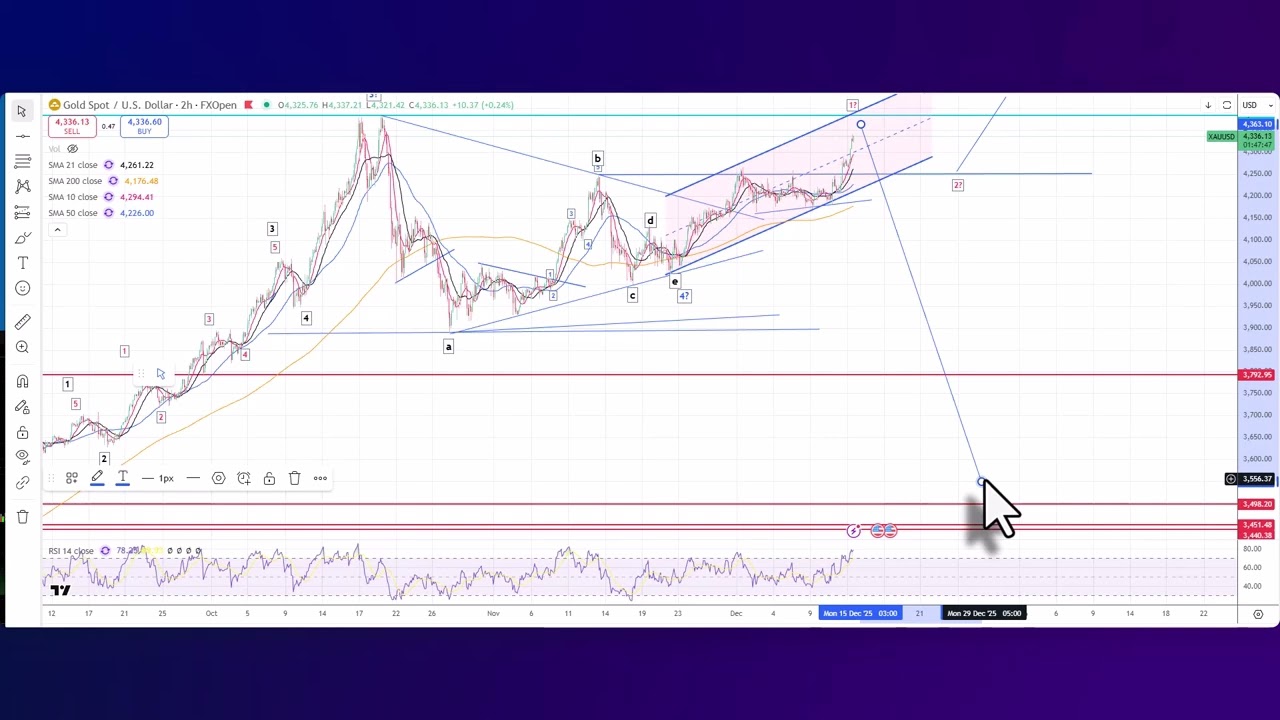This screenshot has height=720, width=1280.
Task: Open drawing templates in floating toolbar
Action: (x=72, y=479)
